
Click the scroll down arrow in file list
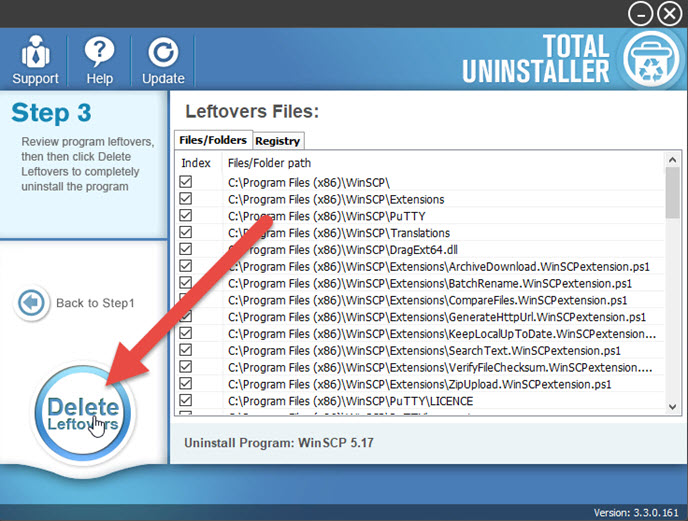(x=672, y=407)
